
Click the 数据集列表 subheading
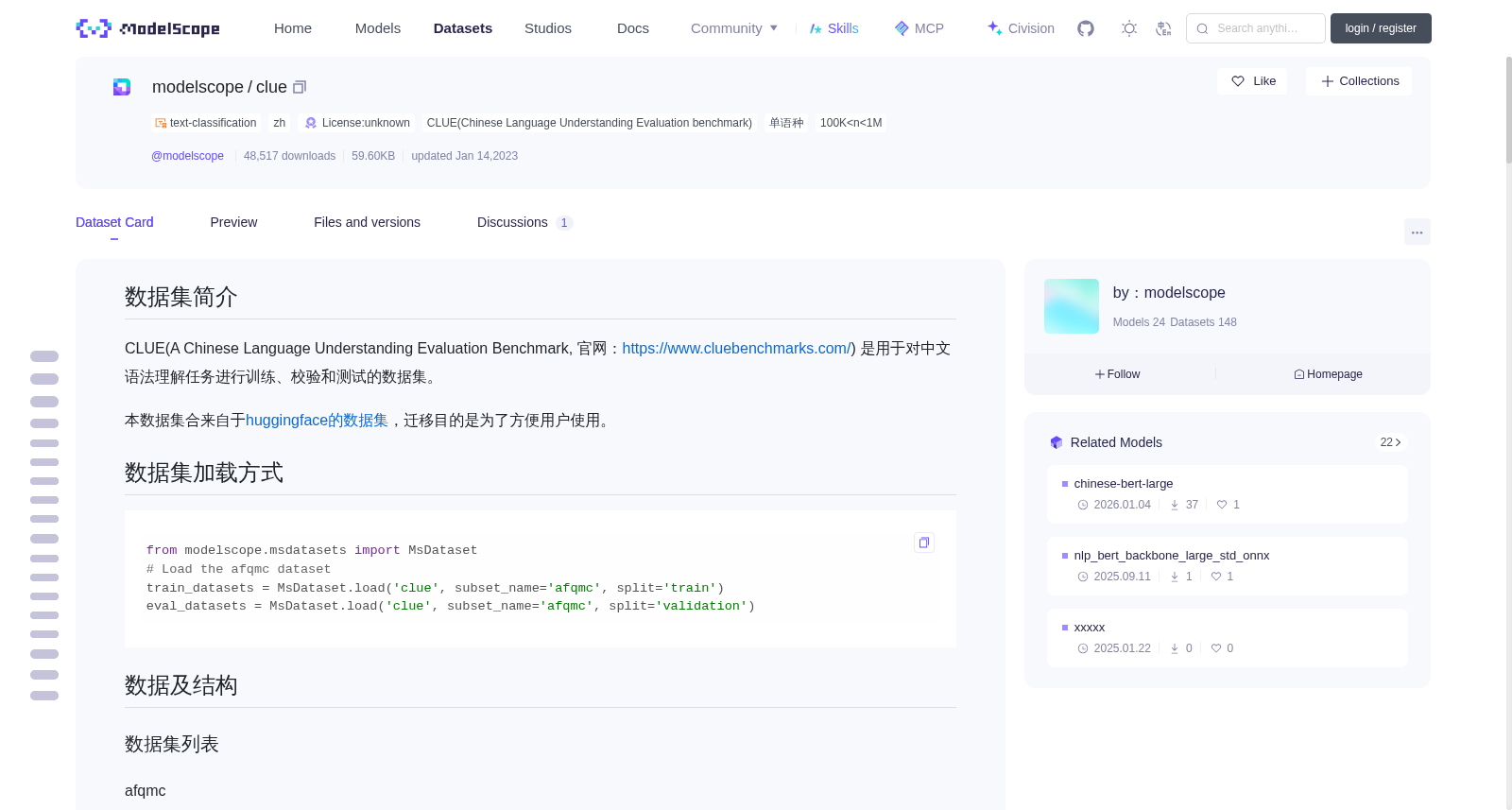(x=172, y=744)
